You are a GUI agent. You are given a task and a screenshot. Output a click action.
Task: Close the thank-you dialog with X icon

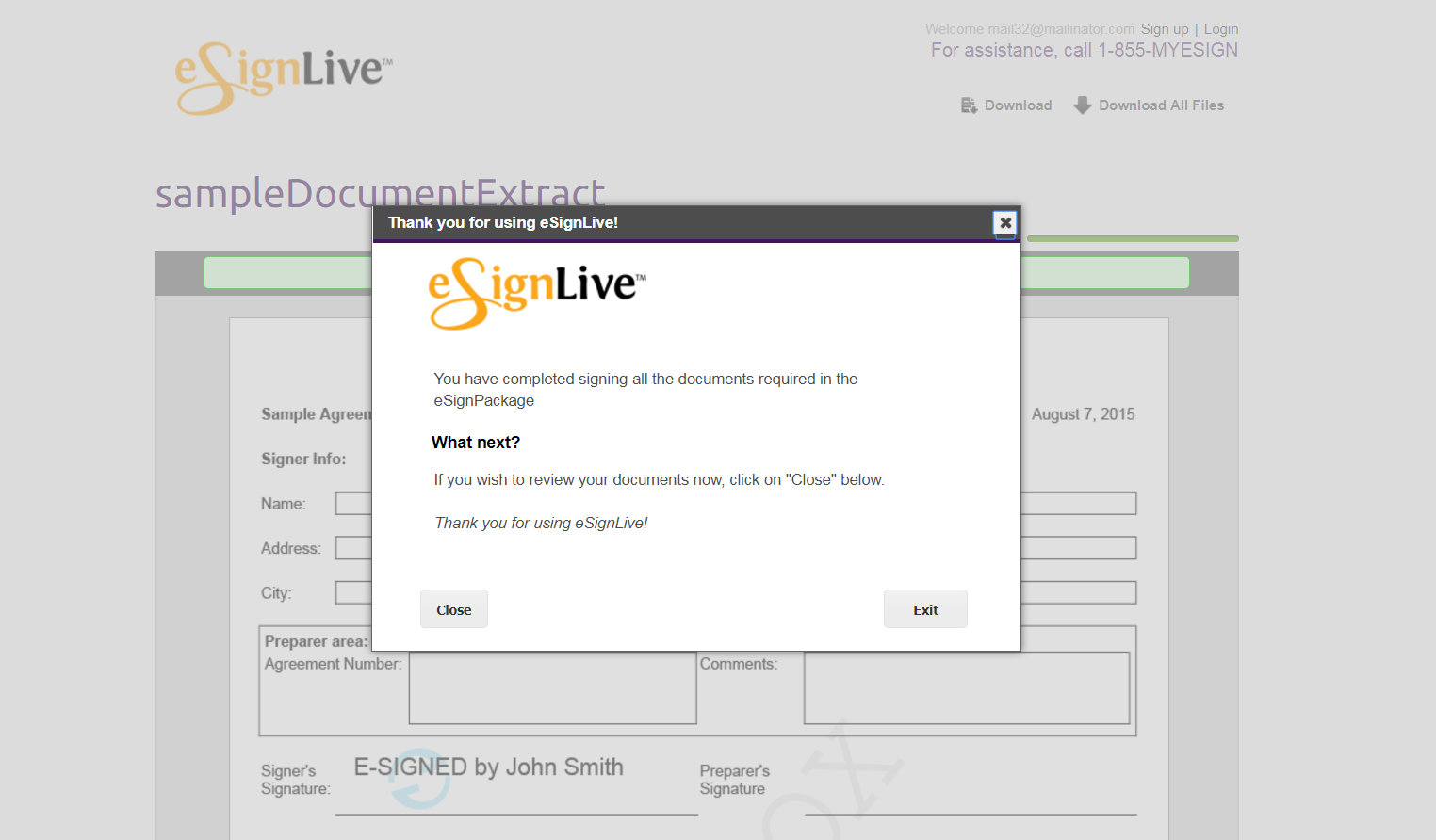1005,223
